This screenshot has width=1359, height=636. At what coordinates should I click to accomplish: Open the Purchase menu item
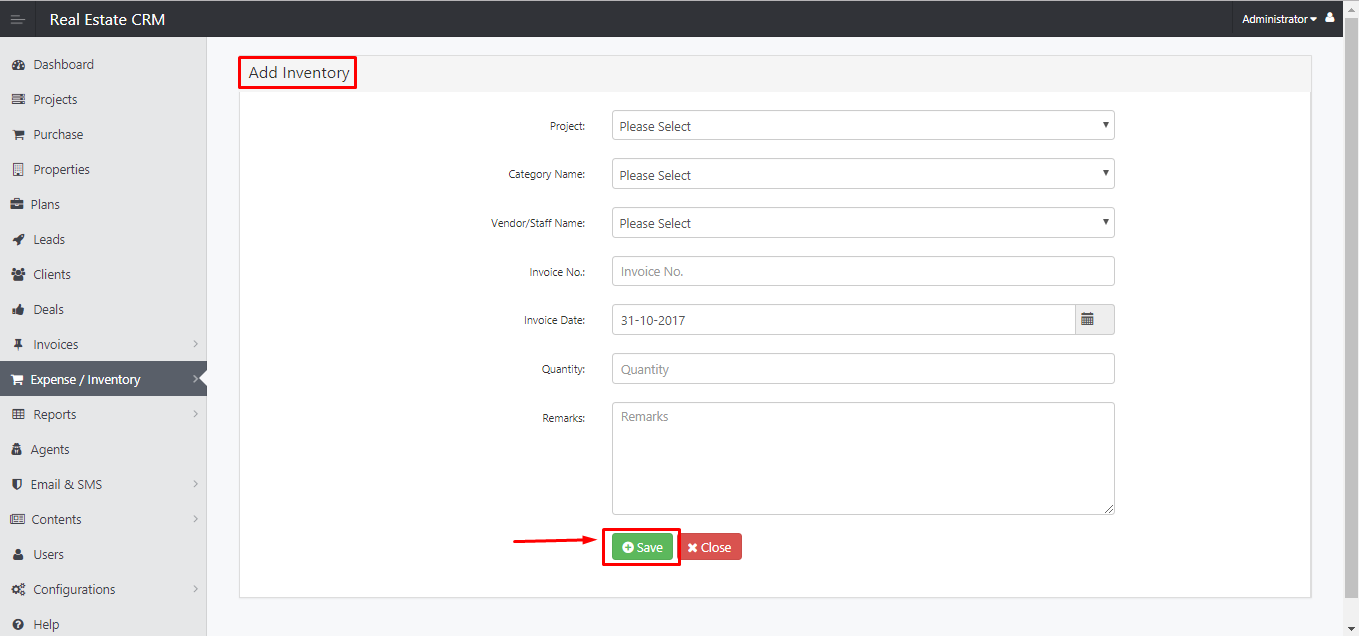pyautogui.click(x=103, y=135)
